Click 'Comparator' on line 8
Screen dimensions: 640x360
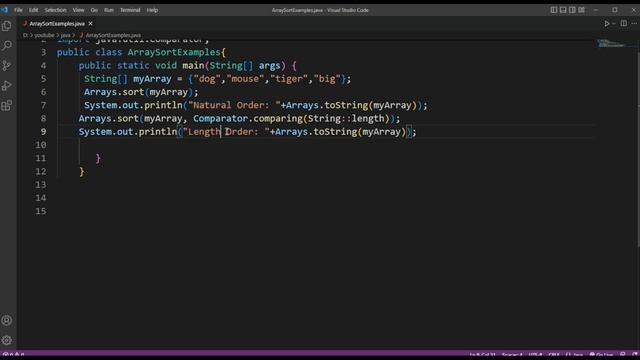pos(220,118)
